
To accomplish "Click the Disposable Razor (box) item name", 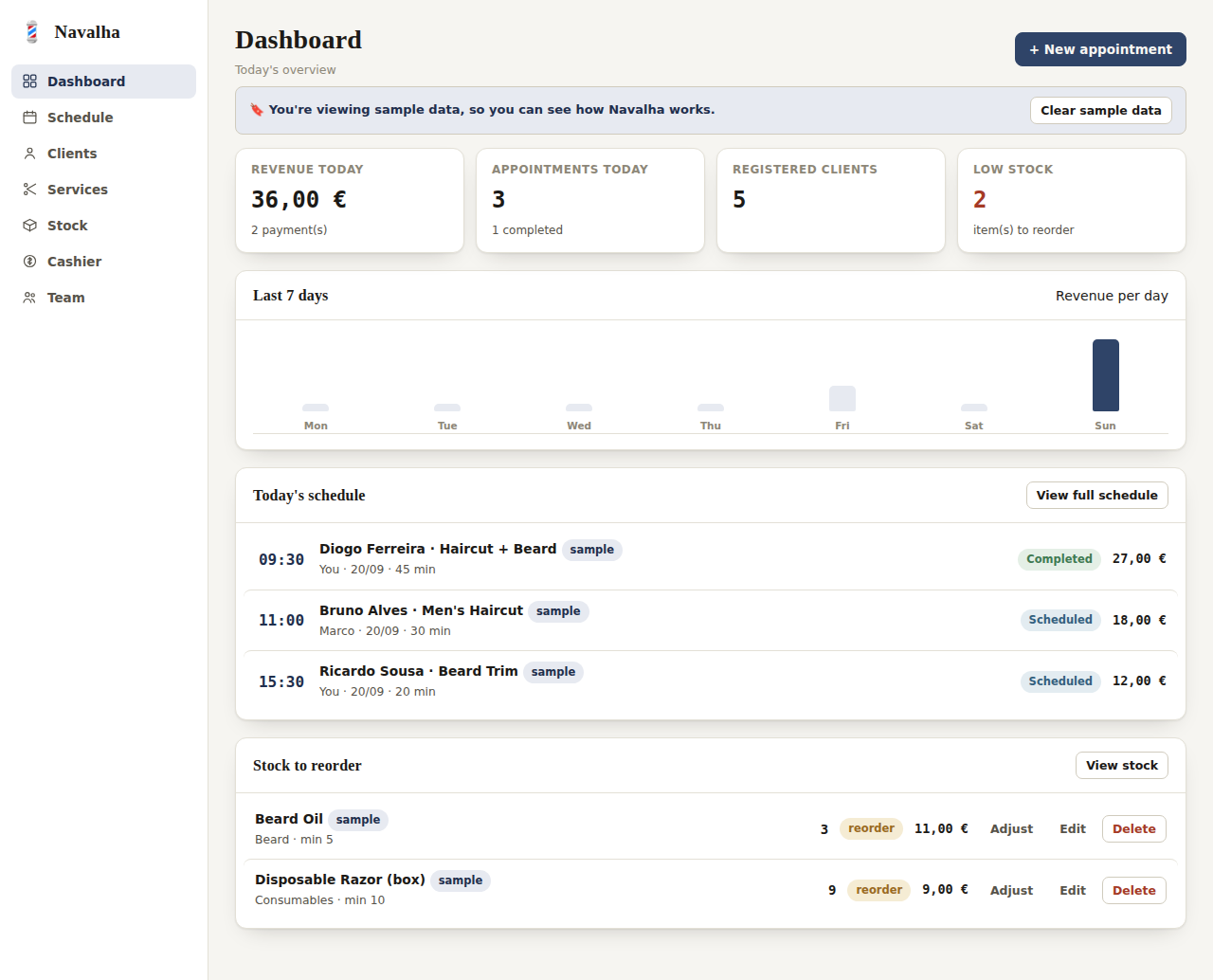I will [340, 880].
